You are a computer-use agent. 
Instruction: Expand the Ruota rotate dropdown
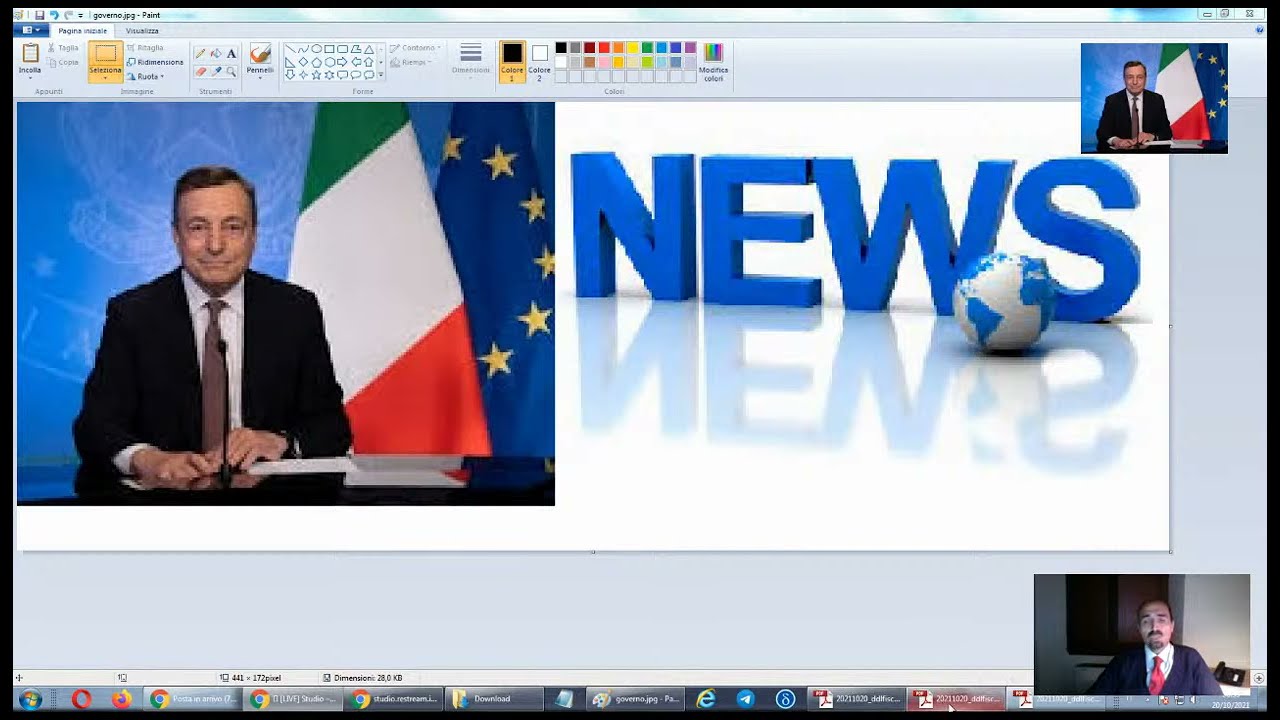[x=145, y=76]
